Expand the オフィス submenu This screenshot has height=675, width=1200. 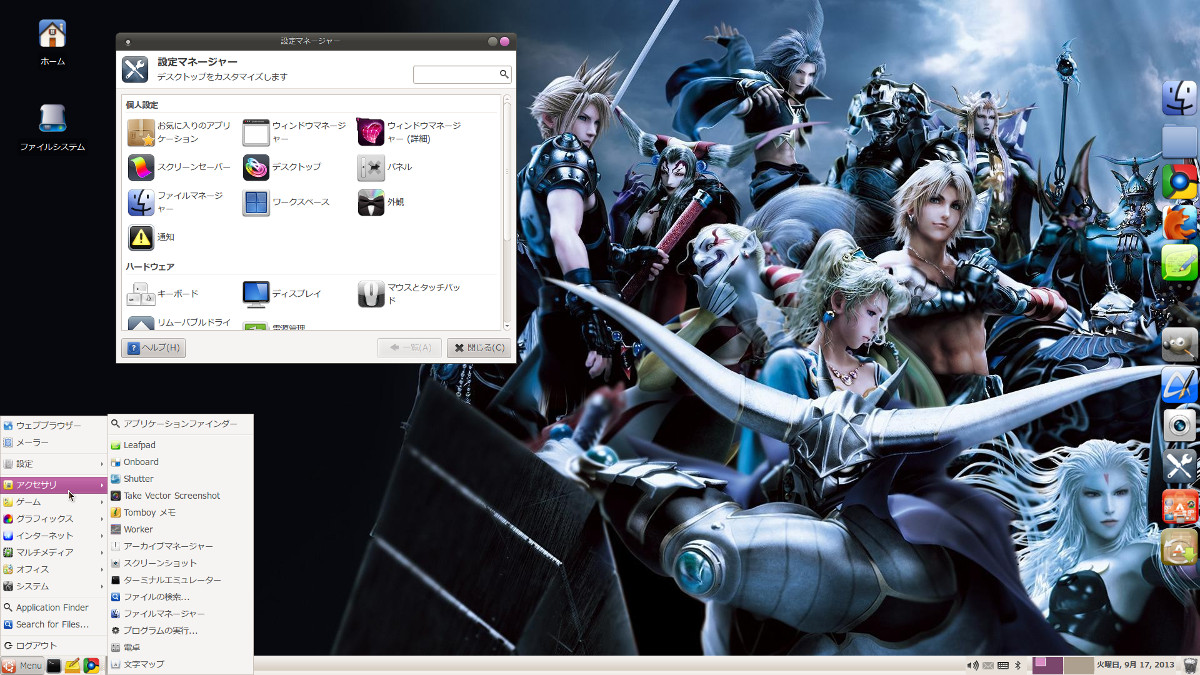[53, 569]
